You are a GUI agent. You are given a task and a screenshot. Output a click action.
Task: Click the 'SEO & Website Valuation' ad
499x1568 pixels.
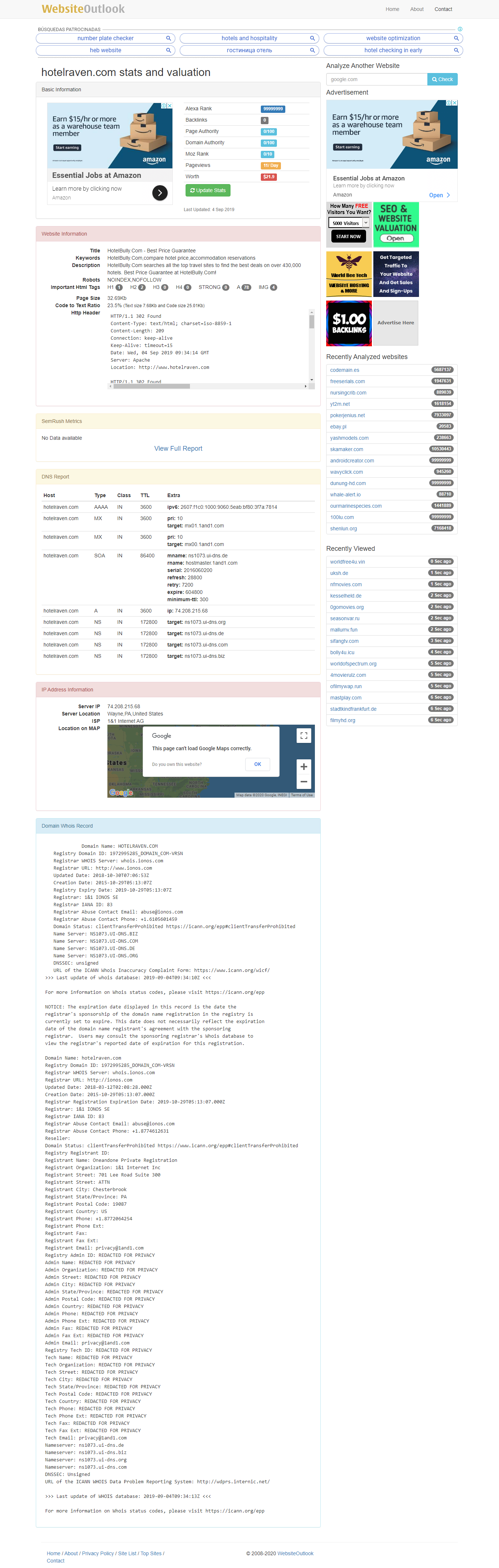point(396,225)
